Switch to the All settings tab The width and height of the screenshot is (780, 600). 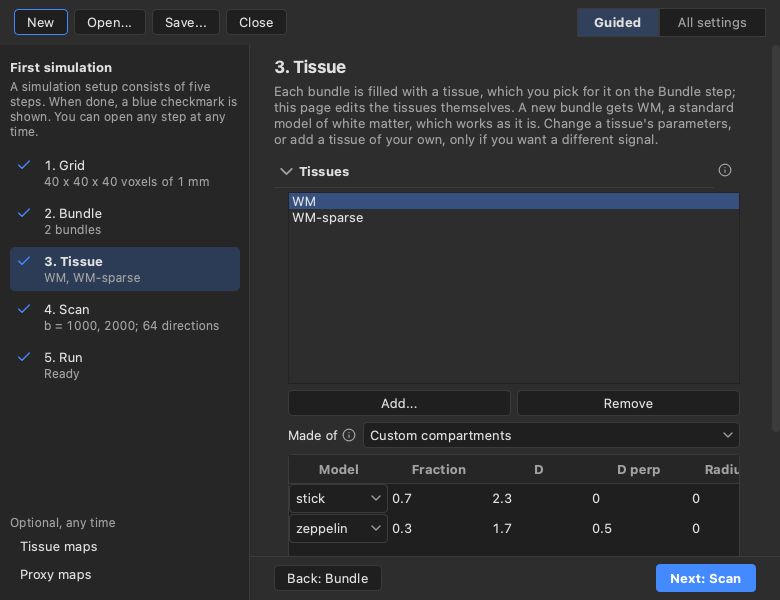tap(712, 22)
